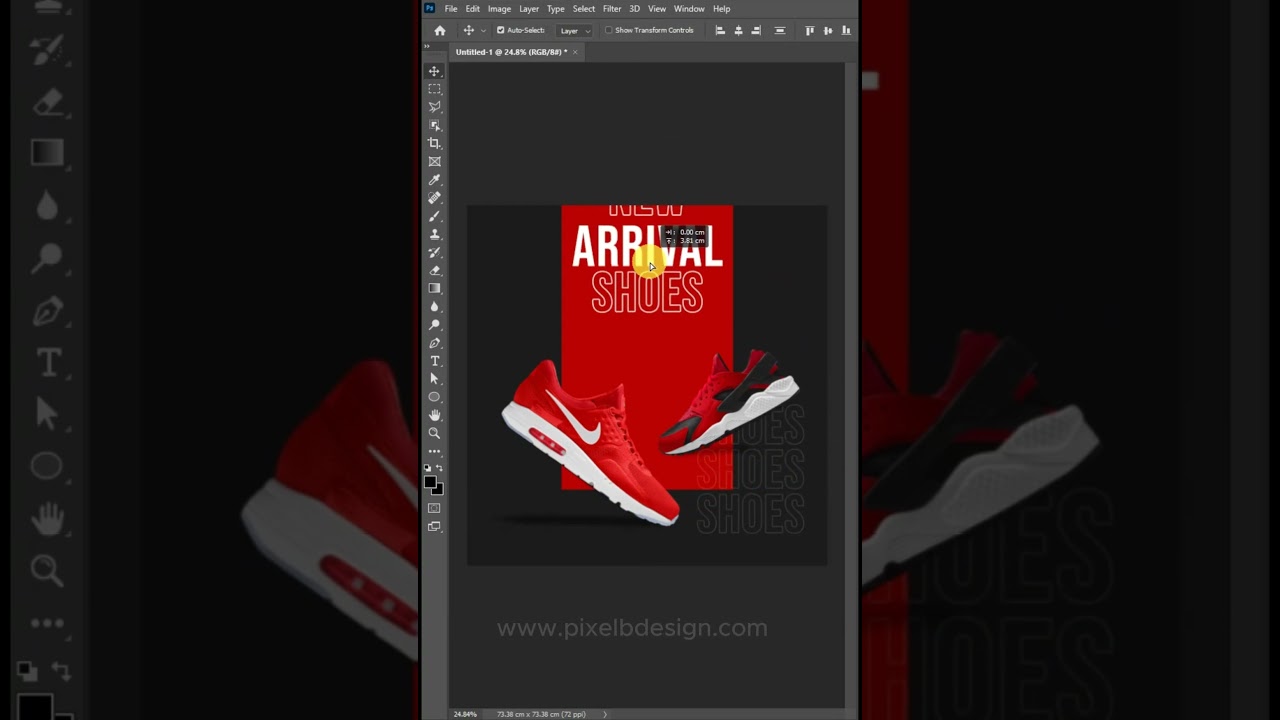The height and width of the screenshot is (720, 1280).
Task: Click the Zoom tool magnifier
Action: 434,433
